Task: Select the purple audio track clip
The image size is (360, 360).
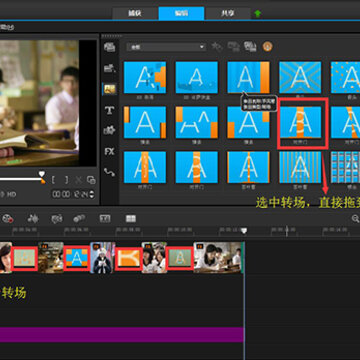Action: click(122, 335)
